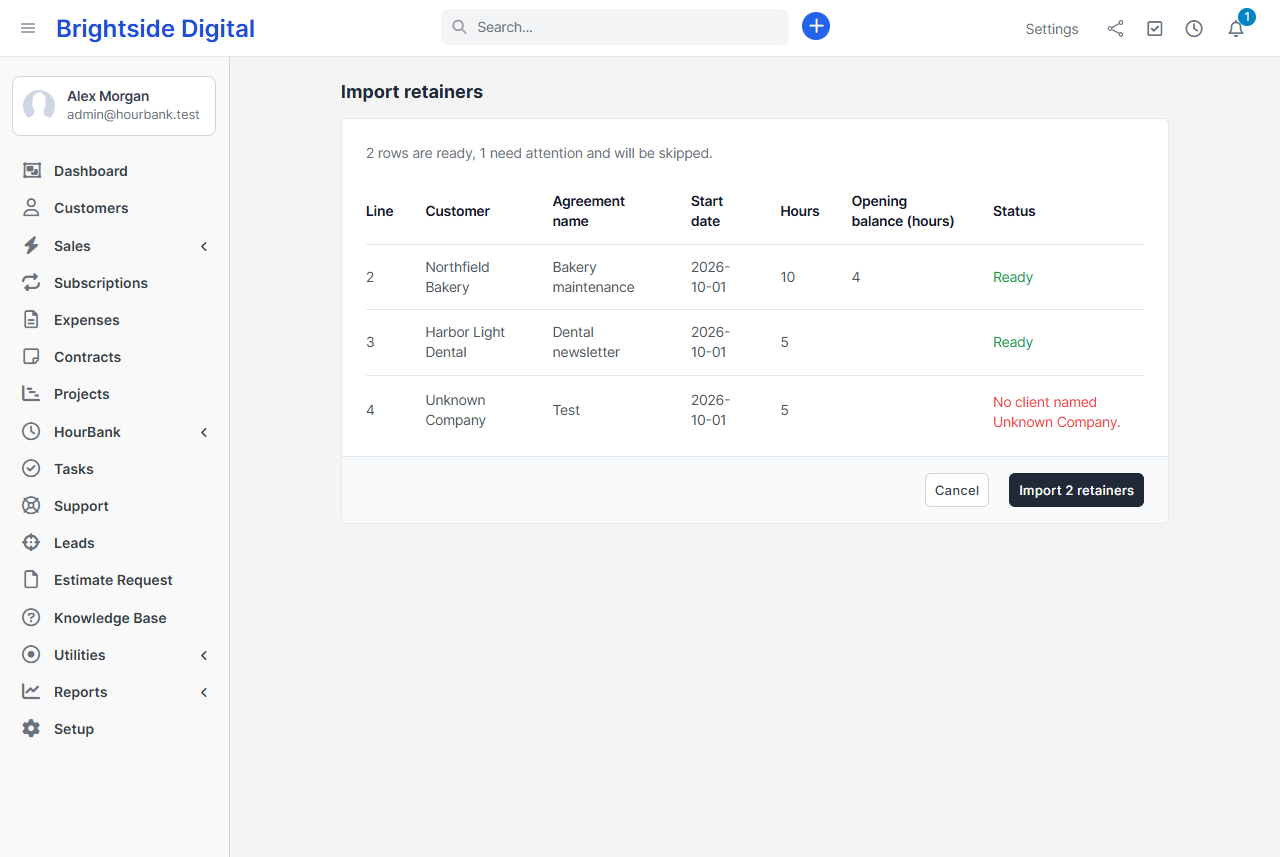Open the hamburger menu icon
Image resolution: width=1280 pixels, height=857 pixels.
coord(28,28)
